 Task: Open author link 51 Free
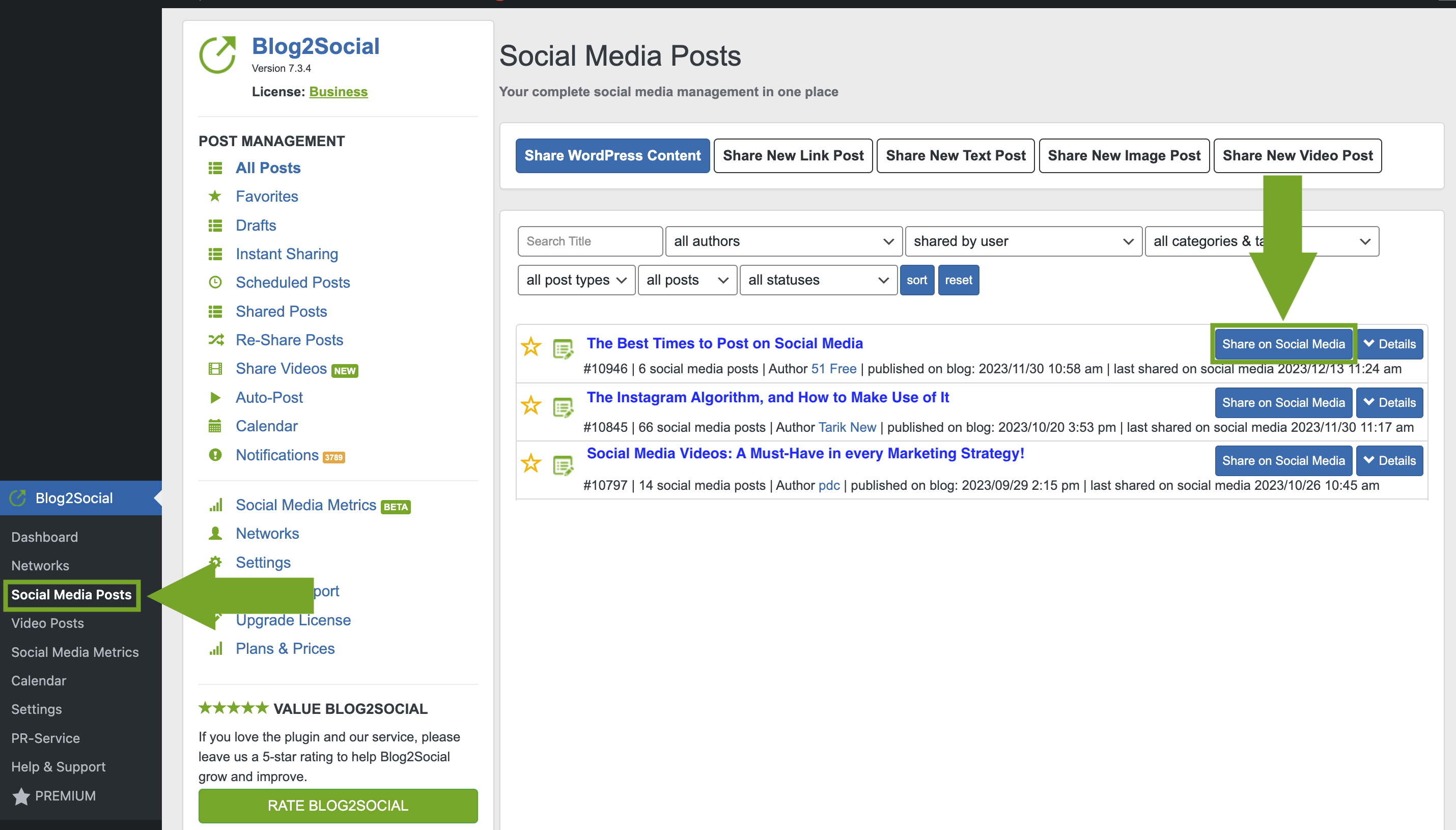pyautogui.click(x=834, y=369)
